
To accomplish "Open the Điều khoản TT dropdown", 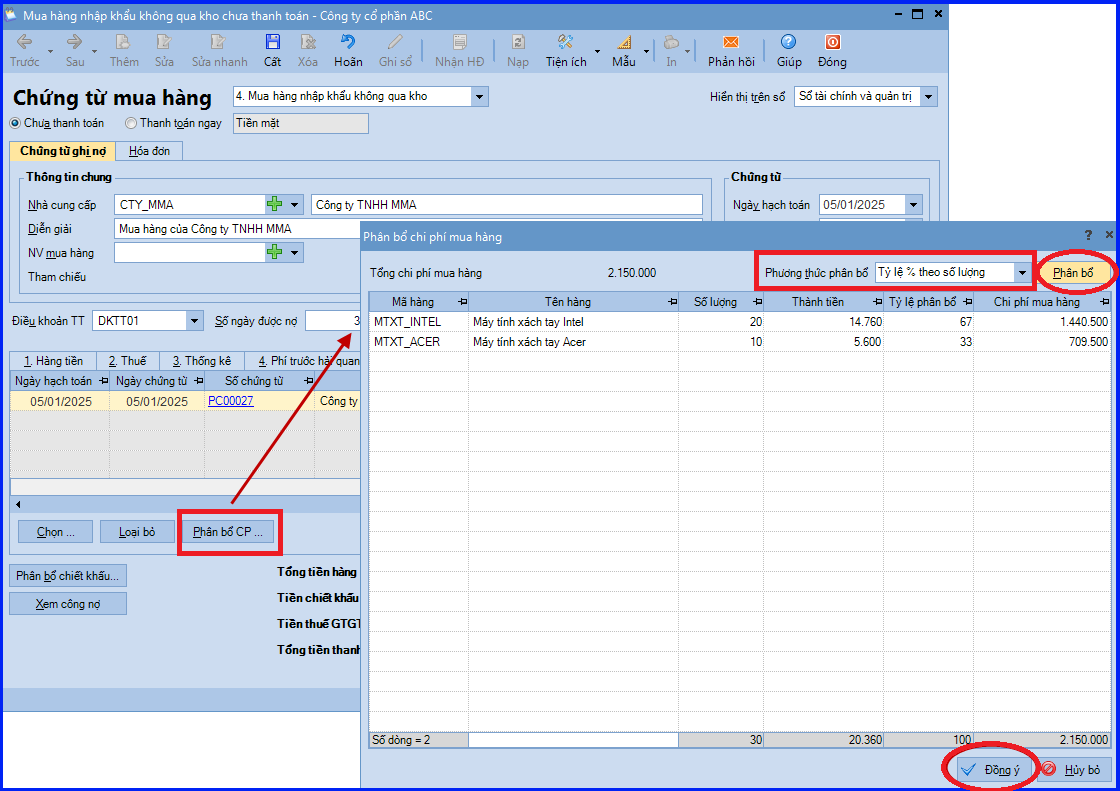I will coord(194,321).
